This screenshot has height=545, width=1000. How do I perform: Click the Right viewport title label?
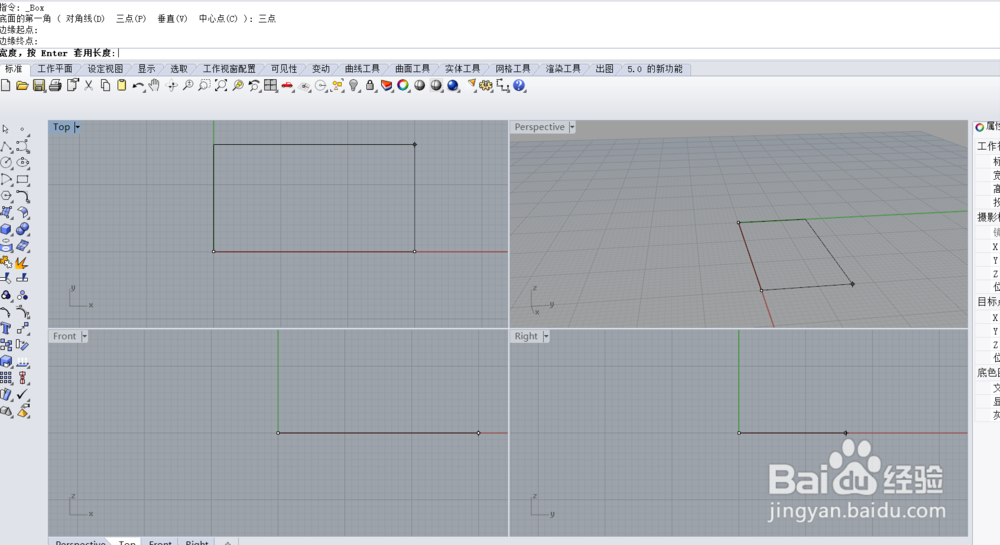pyautogui.click(x=526, y=336)
